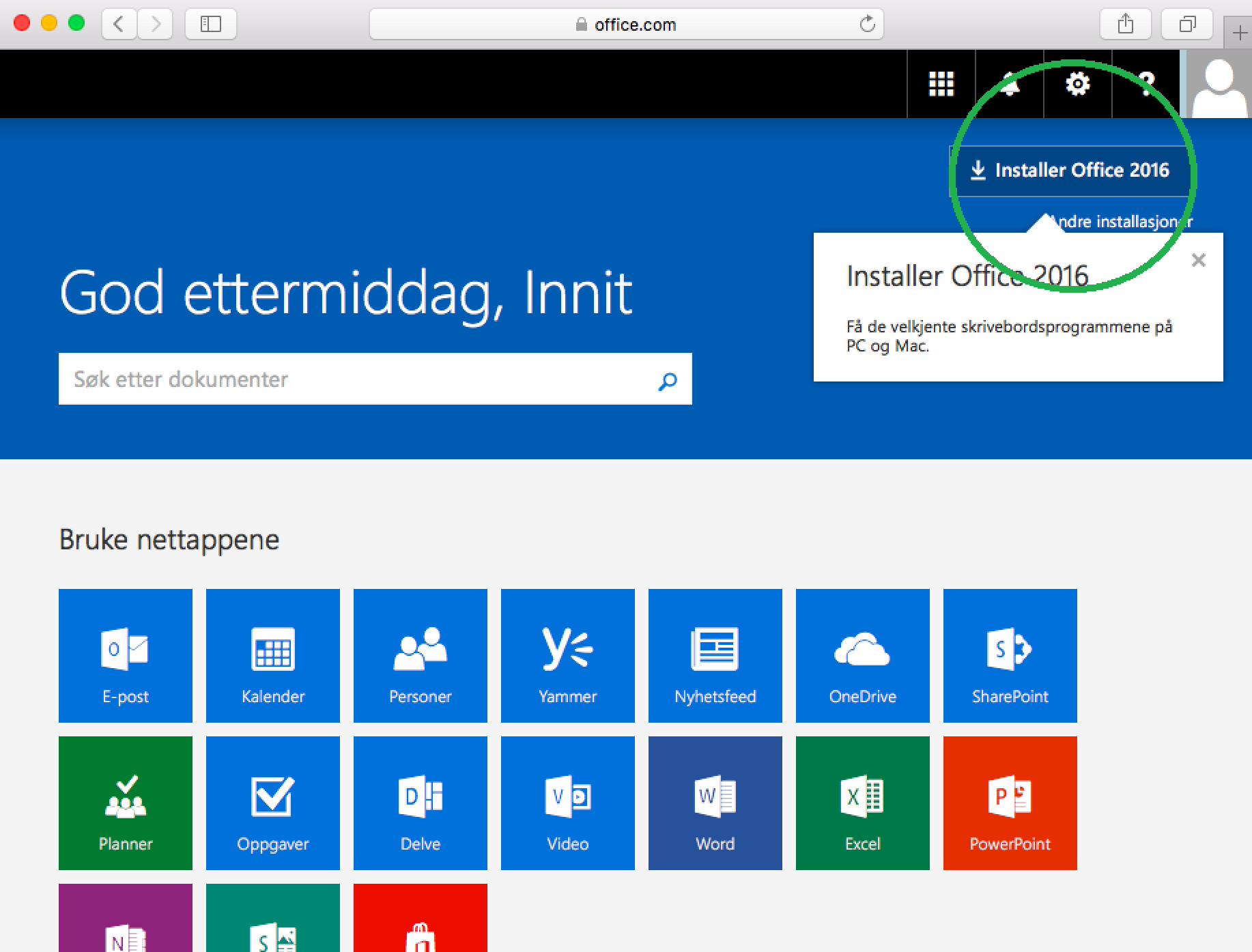
Task: Open the OneDrive tile
Action: (863, 655)
